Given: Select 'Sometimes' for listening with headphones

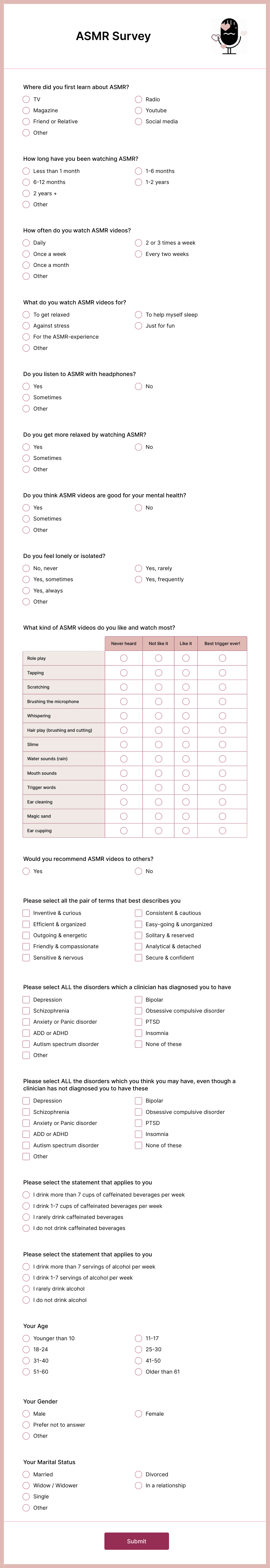Looking at the screenshot, I should pyautogui.click(x=26, y=398).
